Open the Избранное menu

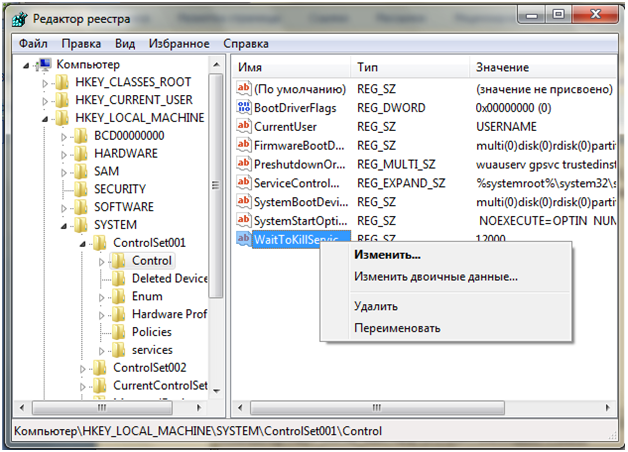coord(178,44)
